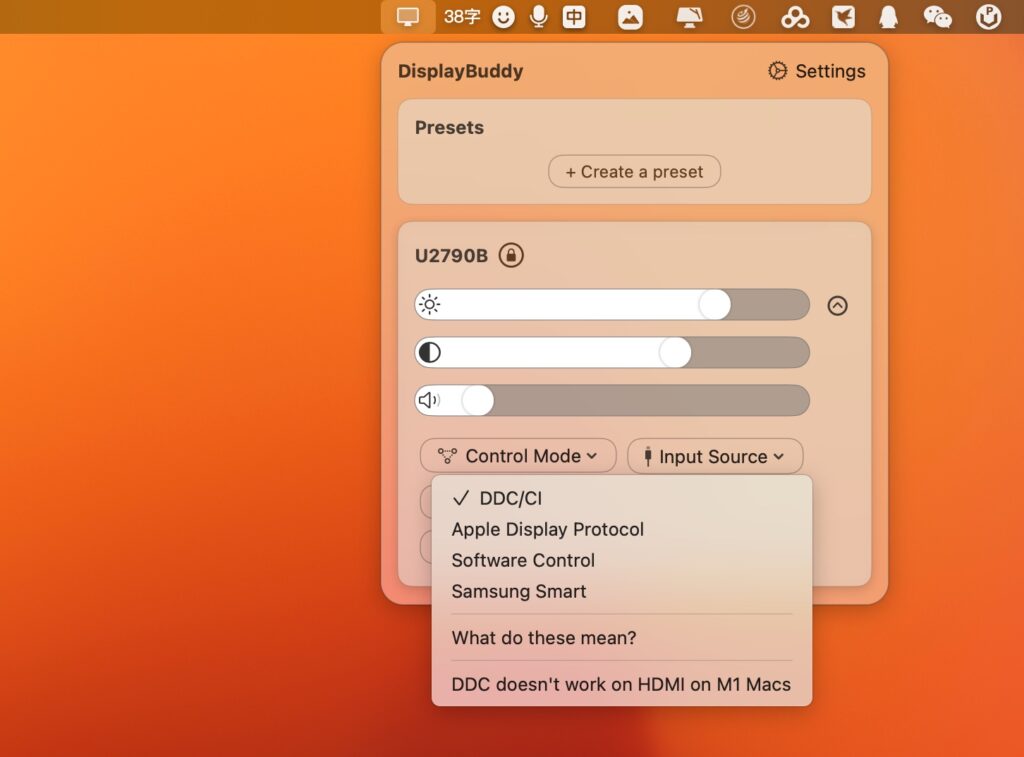Open the Control Mode dropdown
This screenshot has height=757, width=1024.
(x=518, y=456)
